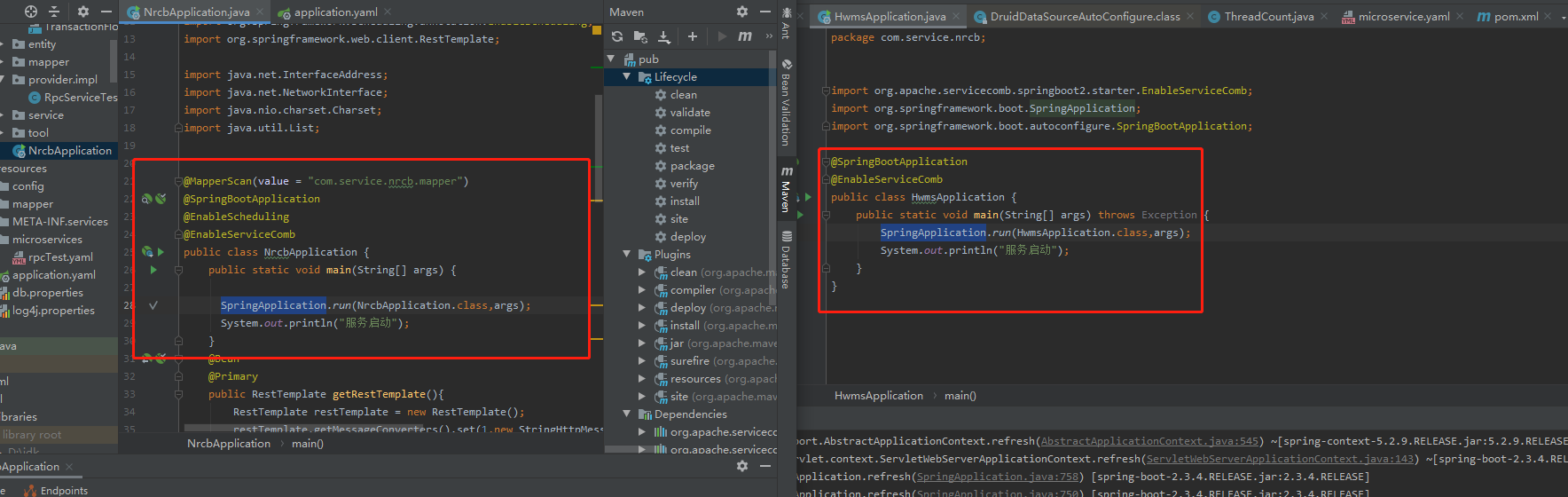Click run gutter icon beside HwmsApplication class
The width and height of the screenshot is (1568, 497).
808,197
